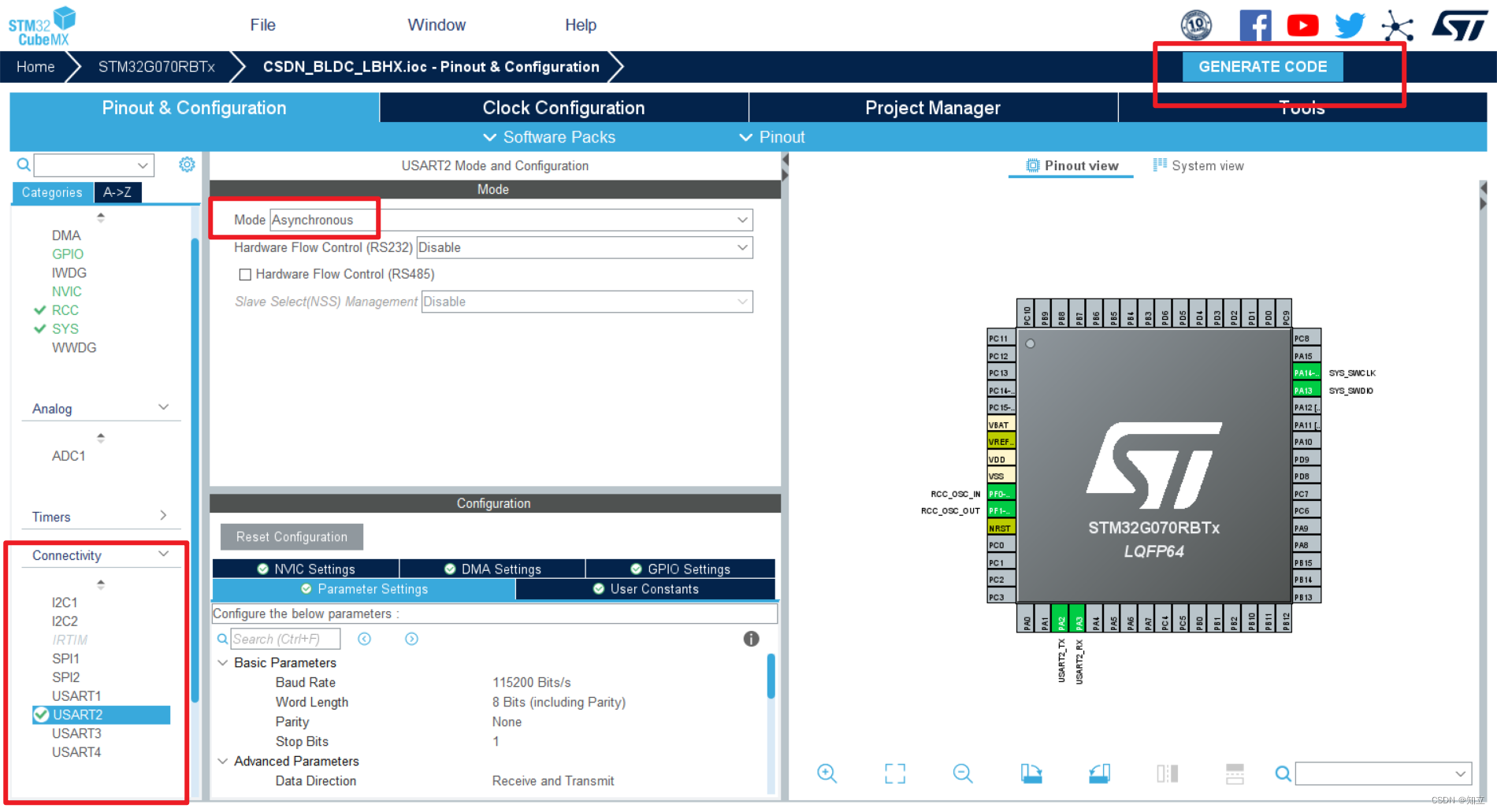Select the Pinout view tab
The image size is (1497, 812).
tap(1072, 165)
